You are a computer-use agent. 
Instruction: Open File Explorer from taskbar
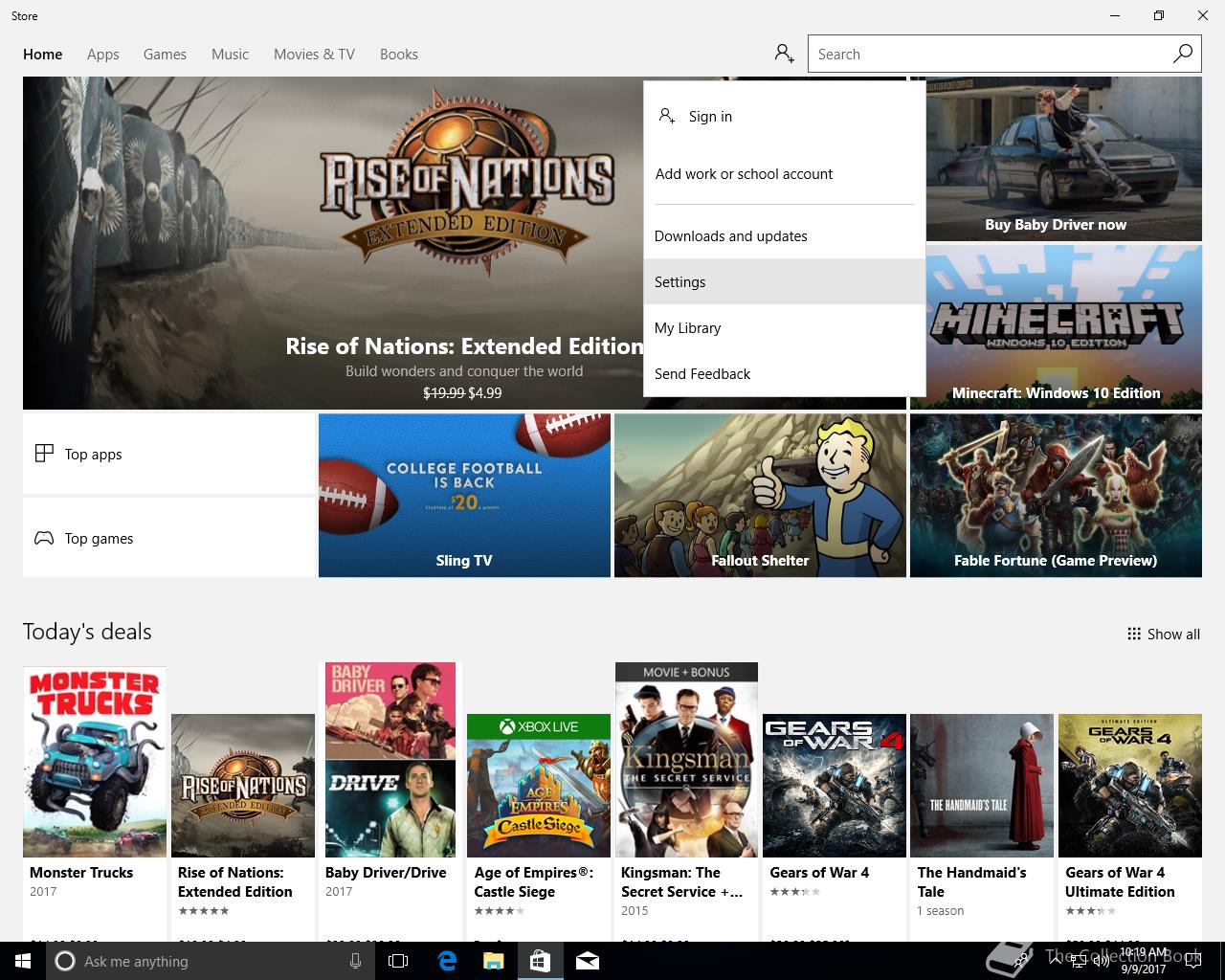pyautogui.click(x=493, y=961)
